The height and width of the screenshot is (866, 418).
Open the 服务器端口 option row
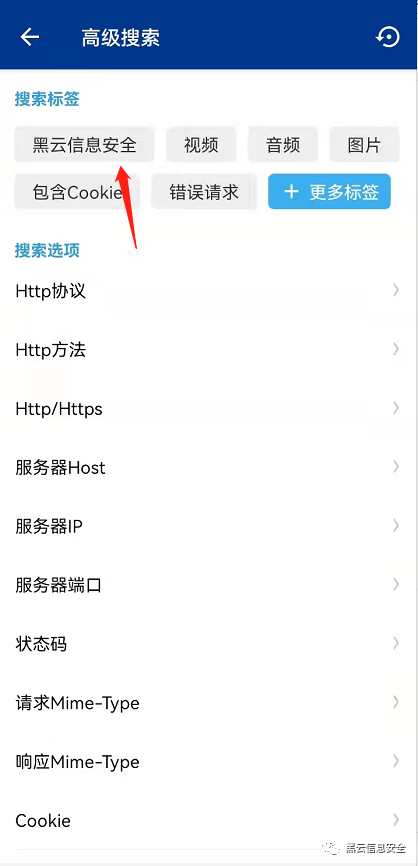(209, 585)
